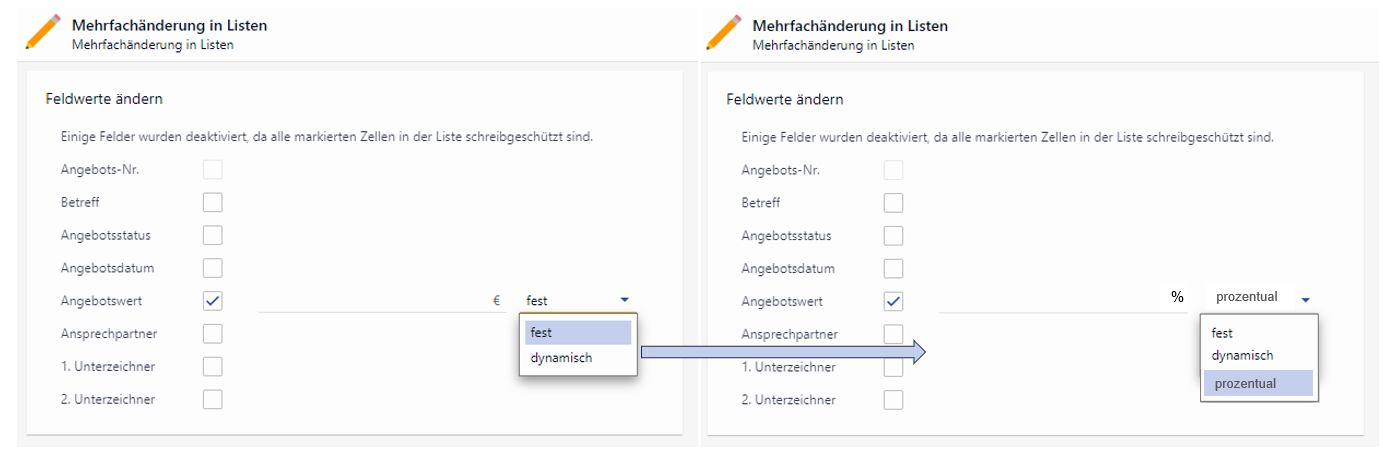Choose 'fest' in the right dropdown list
Screen dimensions: 1383x451
(x=1222, y=333)
